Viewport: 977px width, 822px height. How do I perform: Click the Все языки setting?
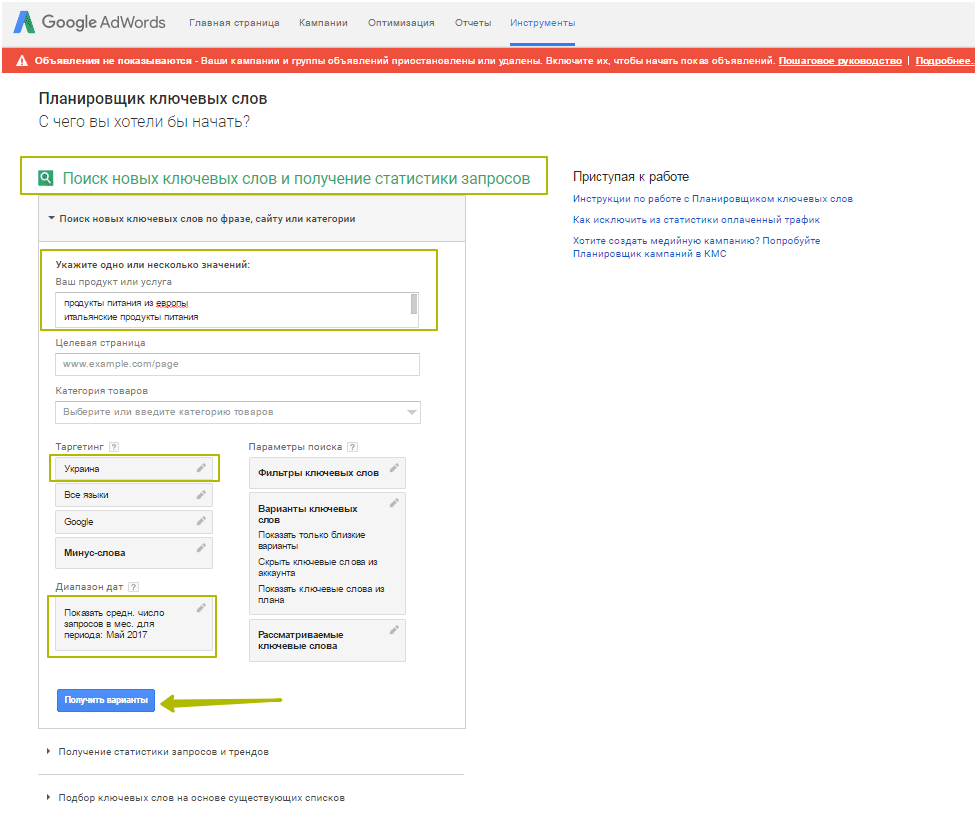pyautogui.click(x=134, y=495)
